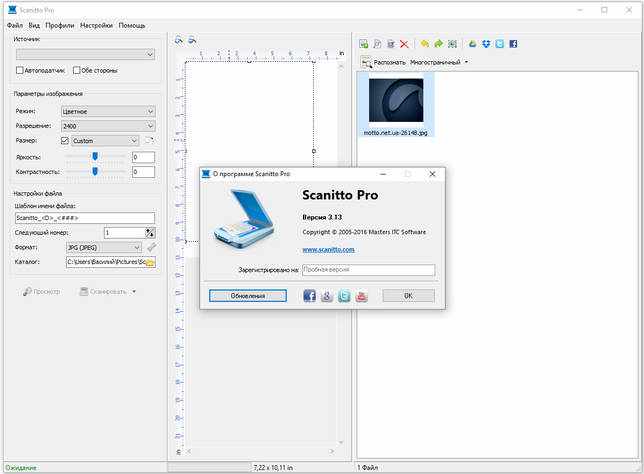This screenshot has height=474, width=644.
Task: Click the Facebook icon in the About dialog
Action: click(310, 296)
